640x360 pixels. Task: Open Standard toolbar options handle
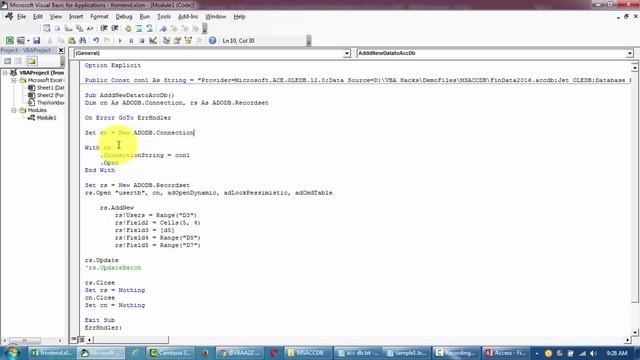309,40
